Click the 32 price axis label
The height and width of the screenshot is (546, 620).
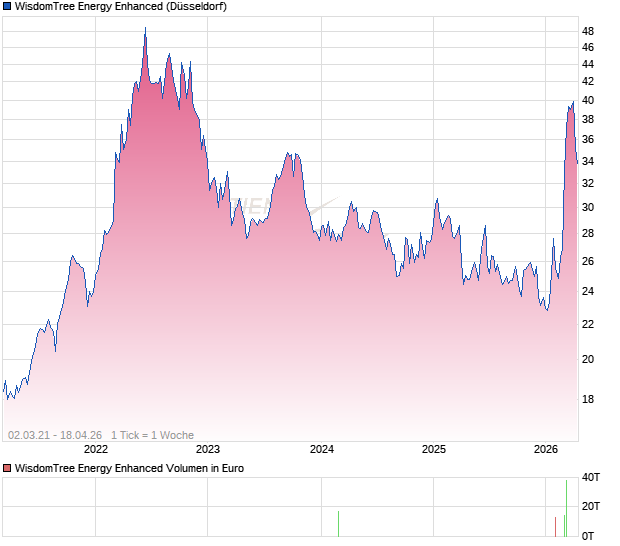(588, 183)
